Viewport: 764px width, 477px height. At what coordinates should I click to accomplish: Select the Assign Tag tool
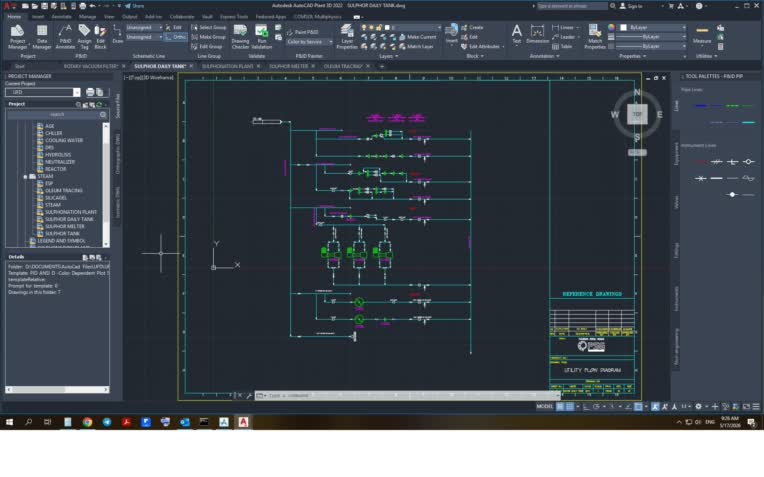point(84,37)
